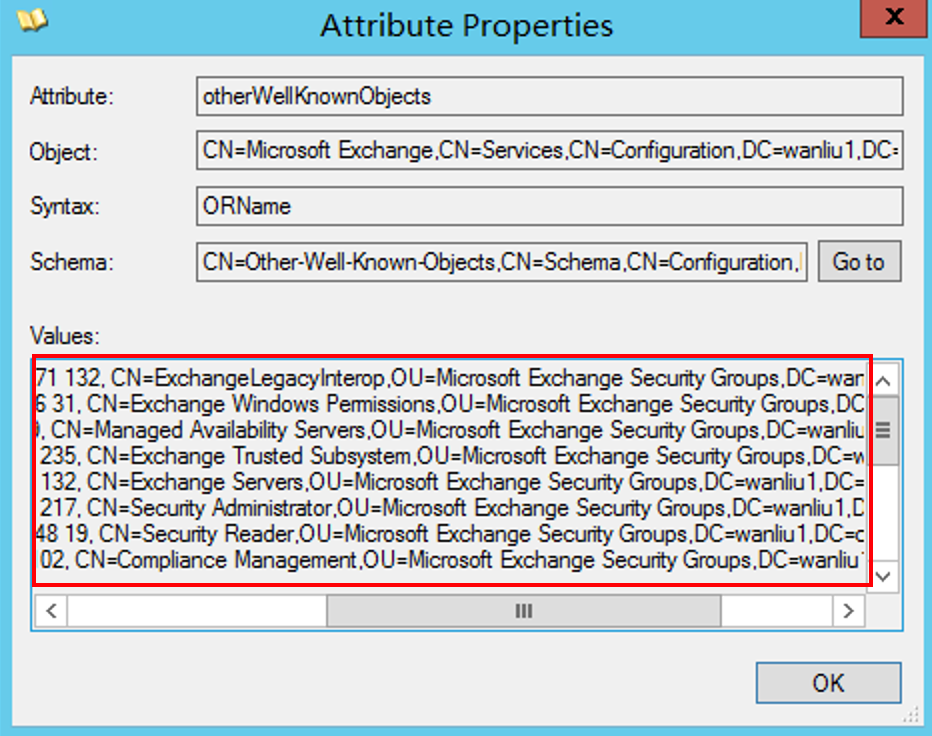Viewport: 932px width, 736px height.
Task: Click the horizontal scrollbar thumb in Values
Action: coord(524,611)
